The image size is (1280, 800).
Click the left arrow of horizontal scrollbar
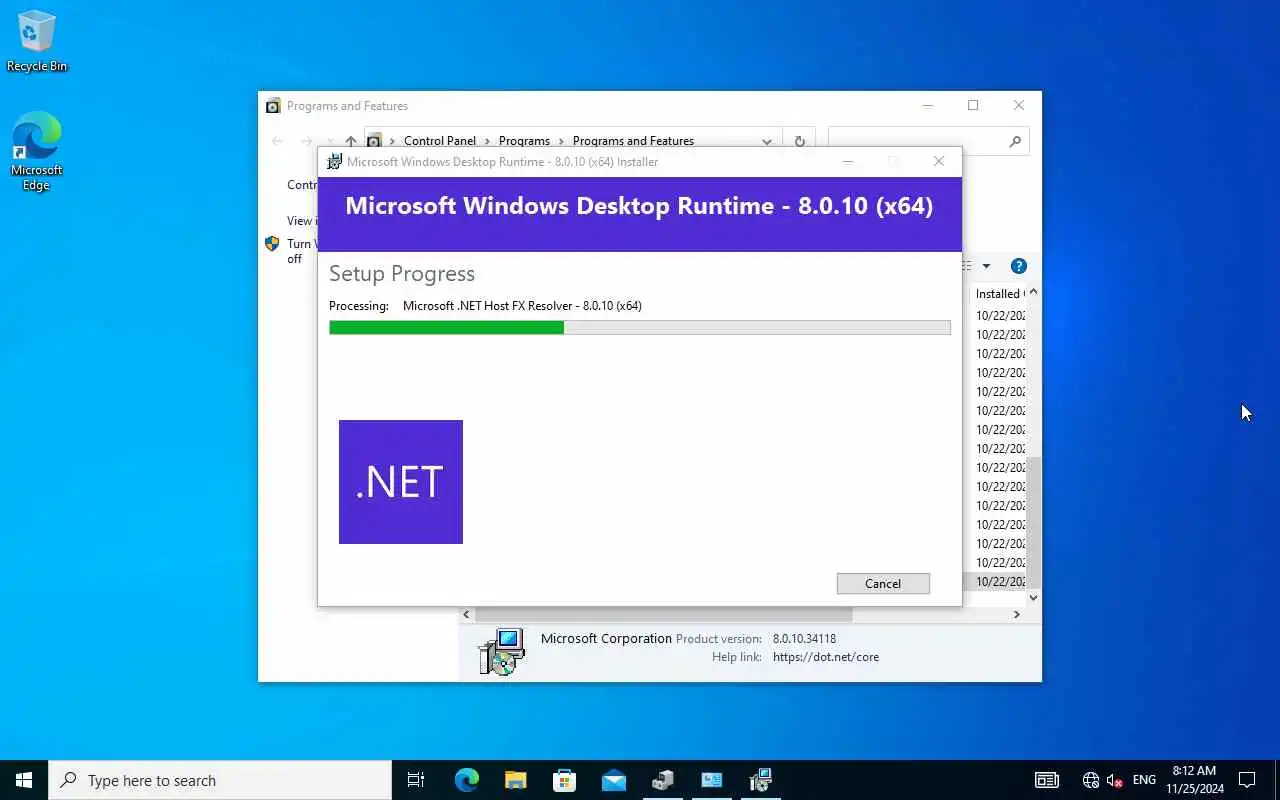click(x=466, y=615)
